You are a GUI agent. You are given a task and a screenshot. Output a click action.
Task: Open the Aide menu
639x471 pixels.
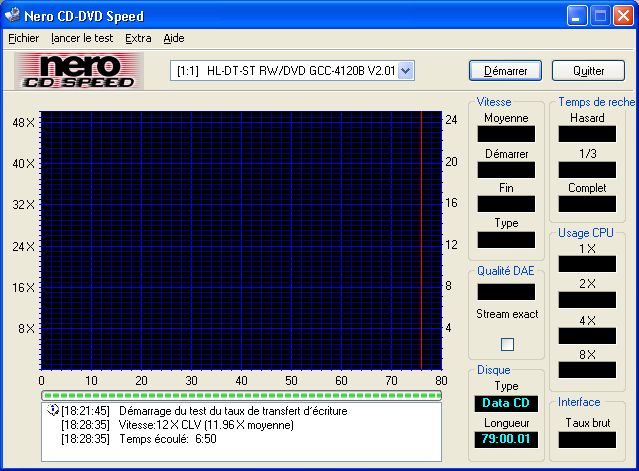tap(174, 38)
